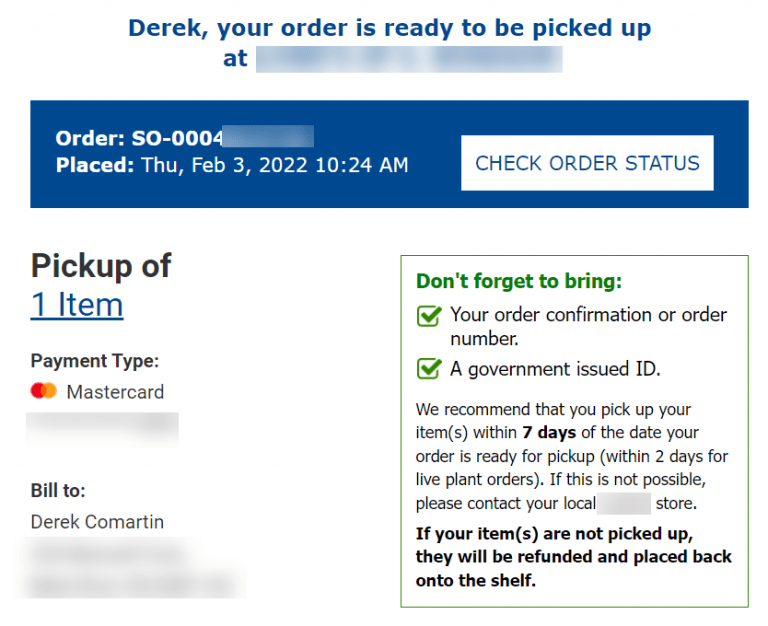
Task: Click the 'A government issued ID.' text
Action: pos(555,369)
